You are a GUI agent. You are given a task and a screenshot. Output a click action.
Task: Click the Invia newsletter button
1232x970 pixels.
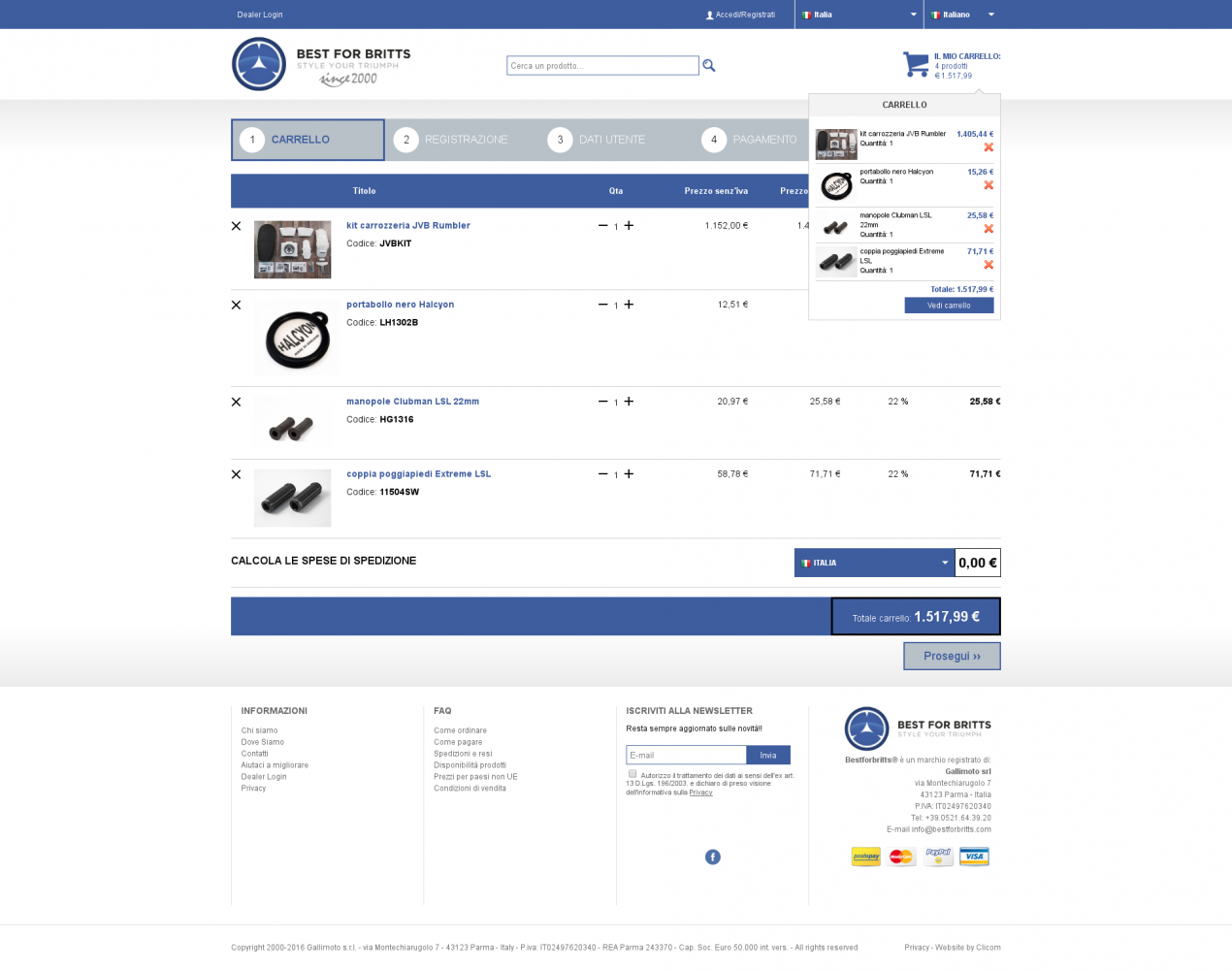pyautogui.click(x=768, y=755)
